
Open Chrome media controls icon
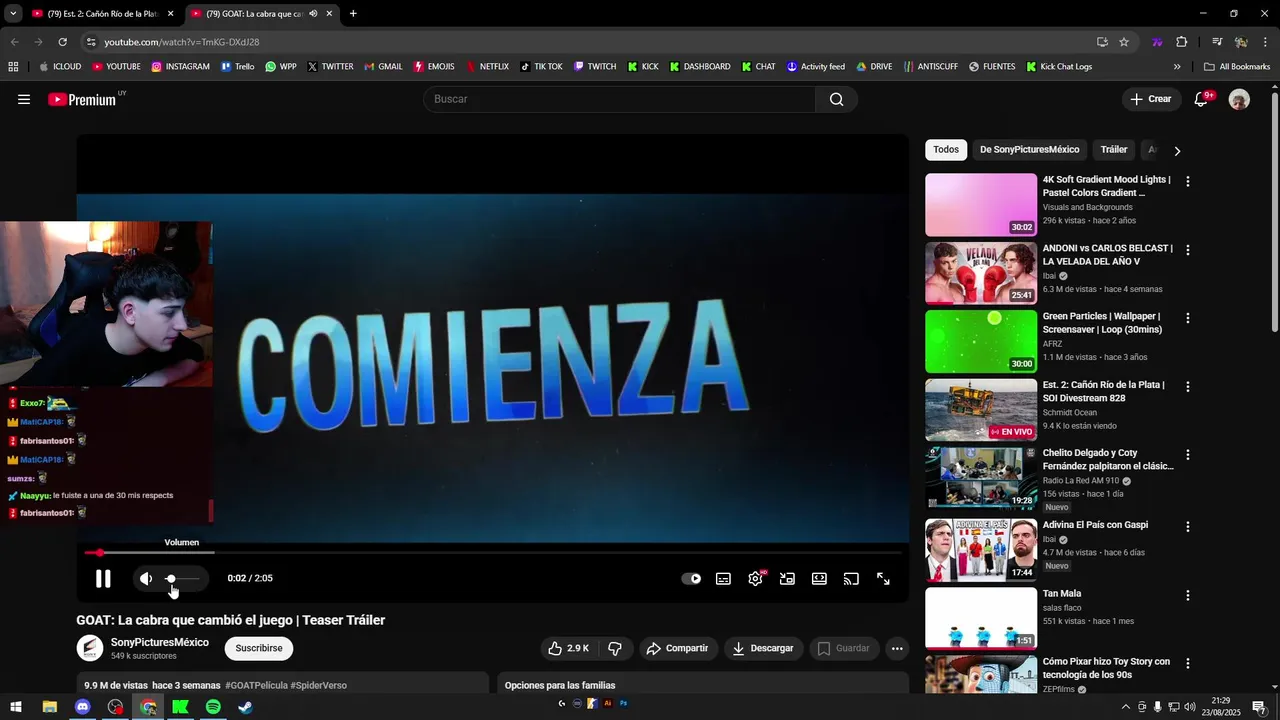1217,42
